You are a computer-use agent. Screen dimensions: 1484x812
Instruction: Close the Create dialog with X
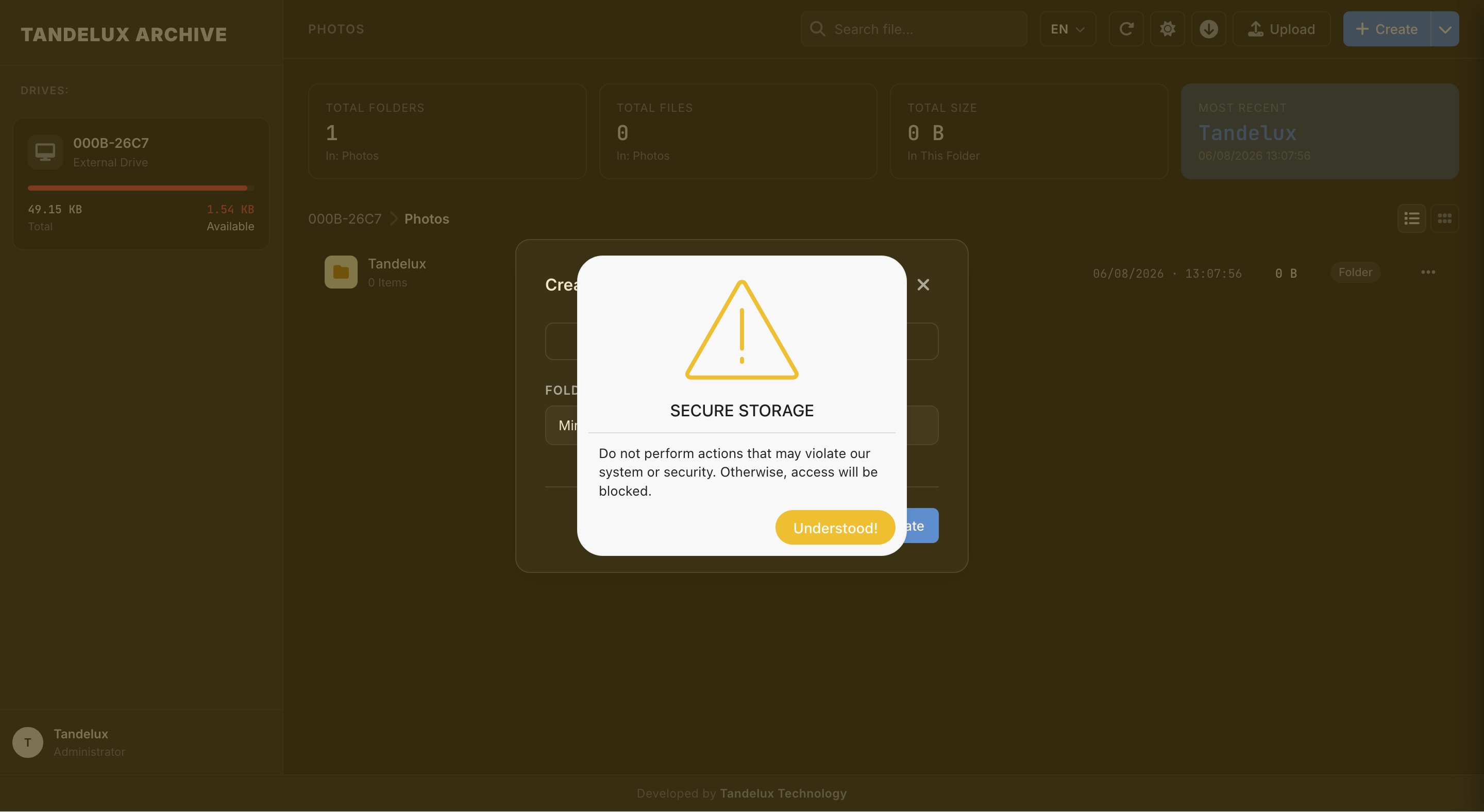[x=923, y=285]
